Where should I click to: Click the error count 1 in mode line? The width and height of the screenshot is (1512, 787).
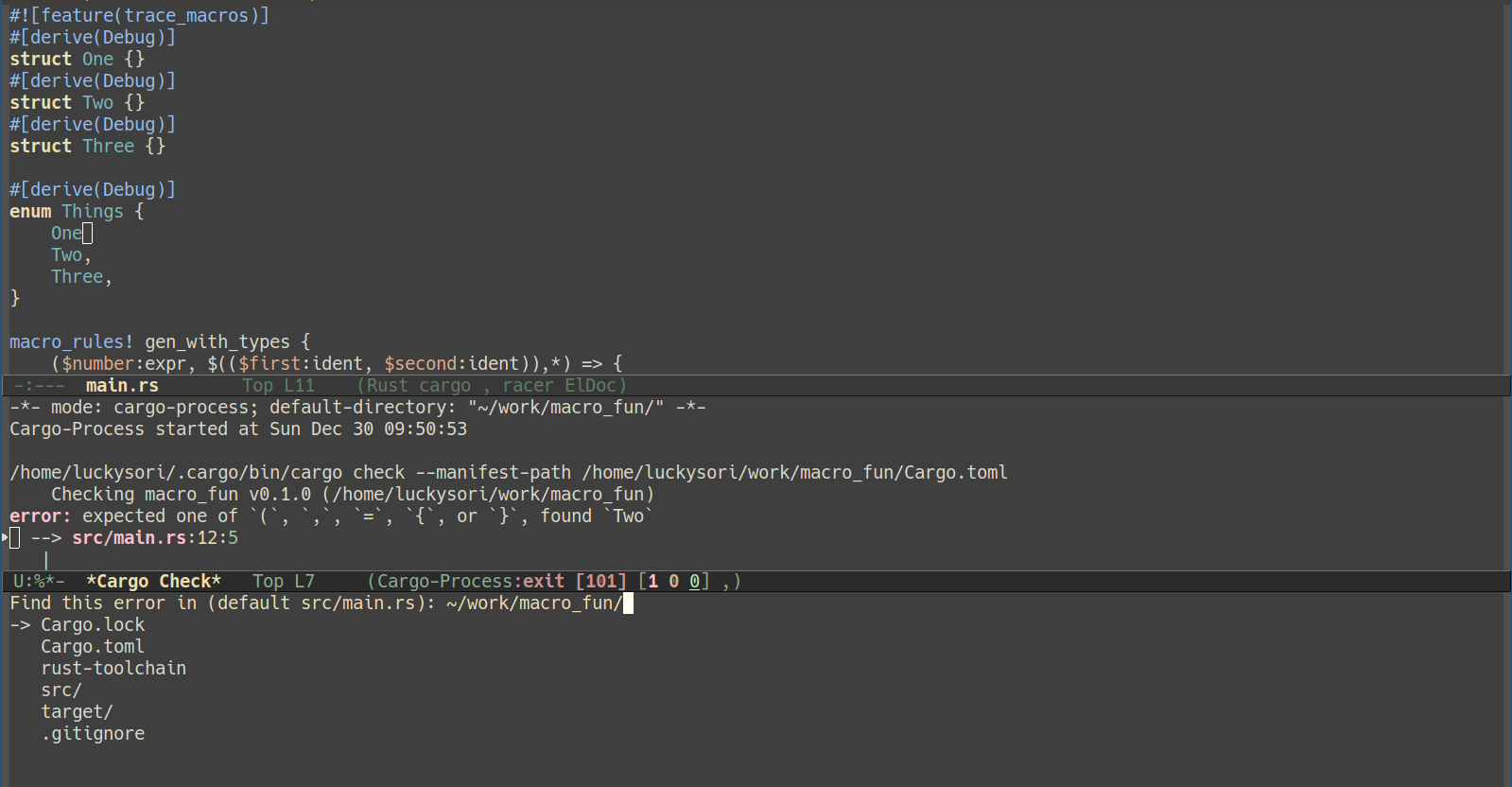click(x=653, y=582)
